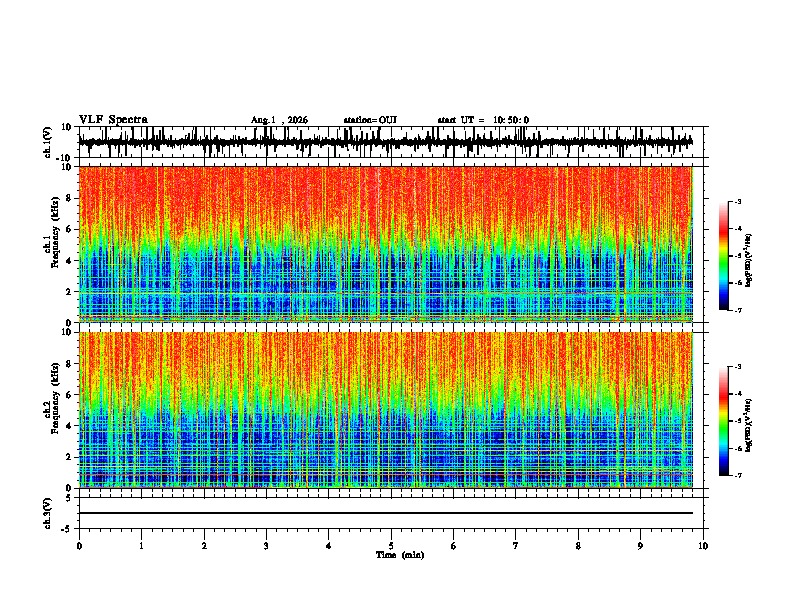This screenshot has width=792, height=612.
Task: Click inside the ch.1 spectrogram plot
Action: tap(385, 244)
